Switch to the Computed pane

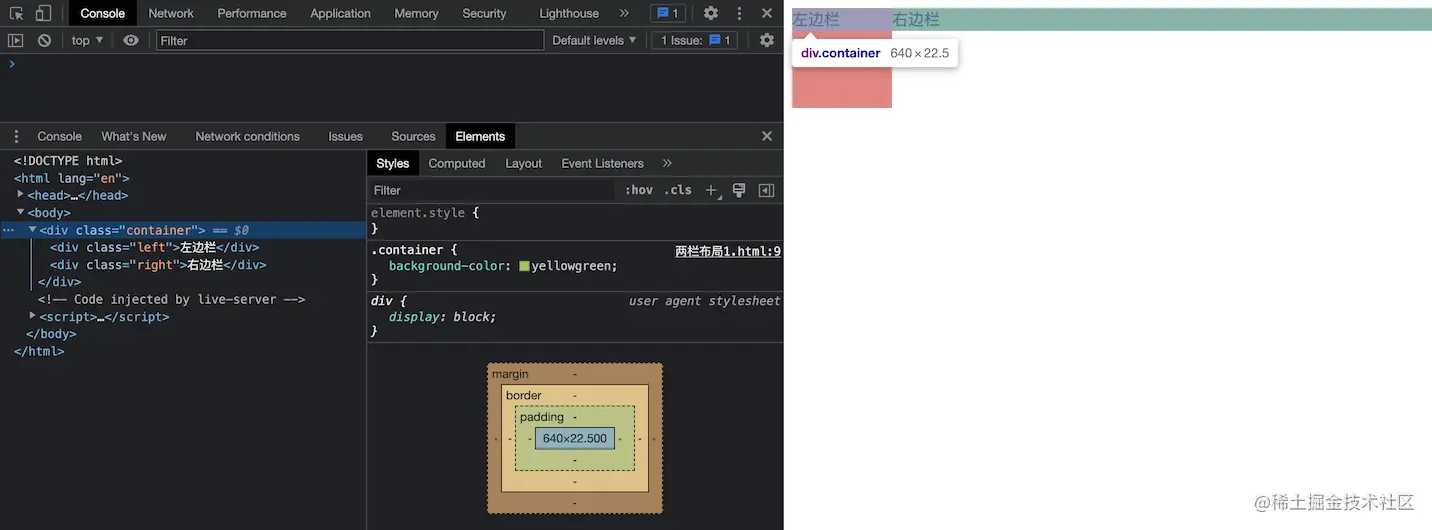457,163
